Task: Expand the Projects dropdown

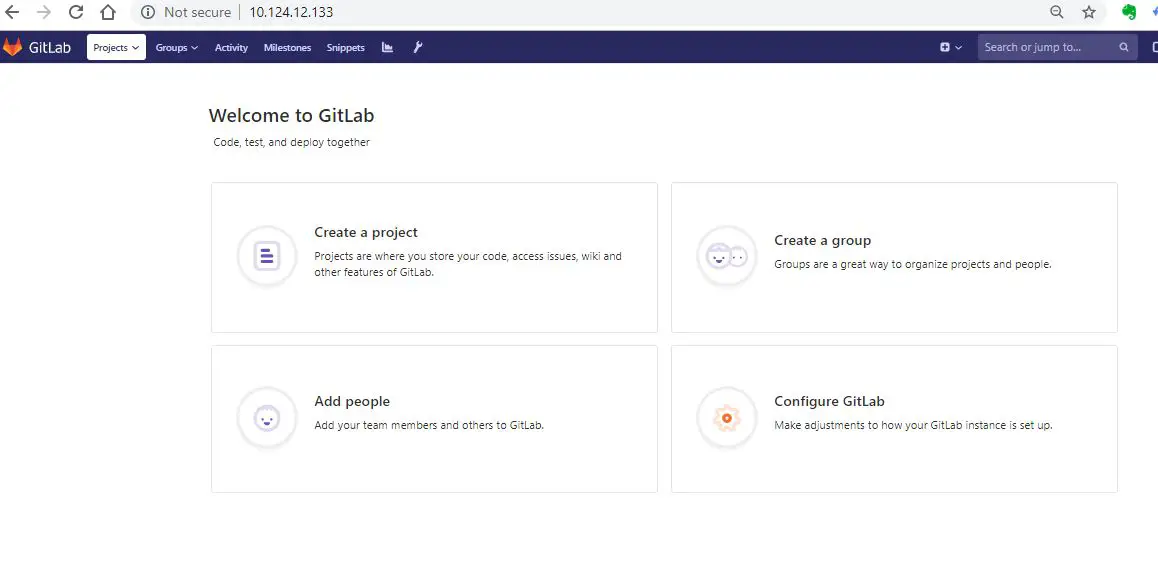Action: point(115,46)
